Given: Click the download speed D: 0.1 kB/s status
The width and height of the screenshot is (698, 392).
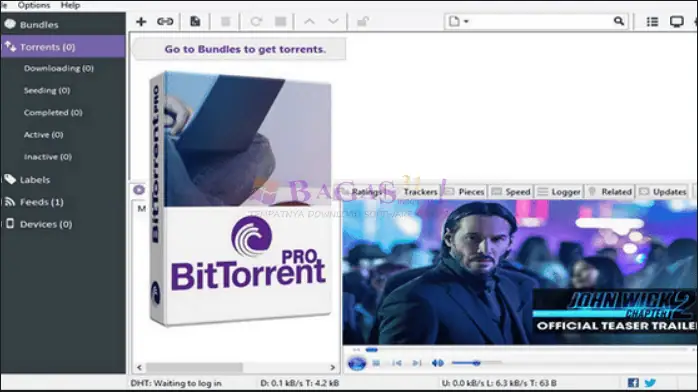Looking at the screenshot, I should [300, 383].
